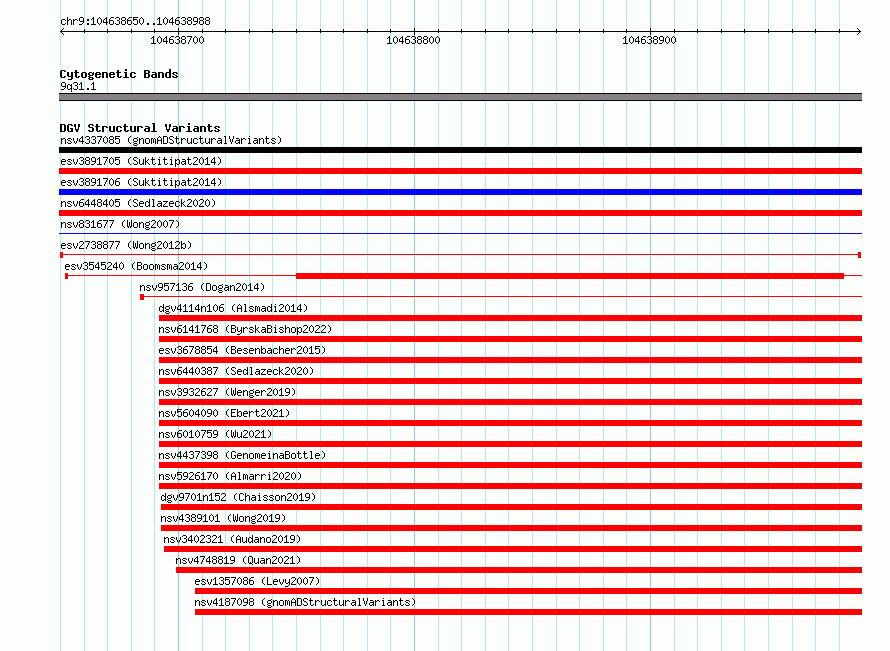Click the thick red esv3545240 Boomsma2014 bar
Screen dimensions: 890x651
(570, 276)
